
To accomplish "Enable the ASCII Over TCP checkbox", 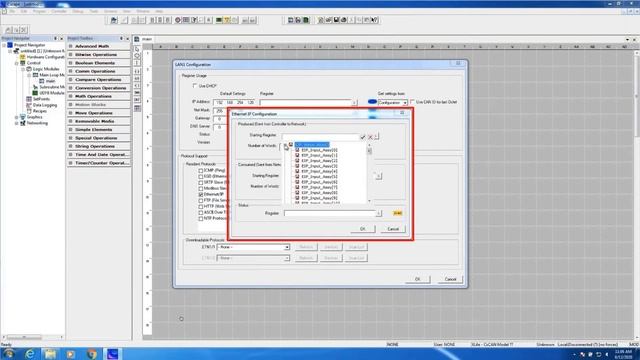I will [x=201, y=213].
